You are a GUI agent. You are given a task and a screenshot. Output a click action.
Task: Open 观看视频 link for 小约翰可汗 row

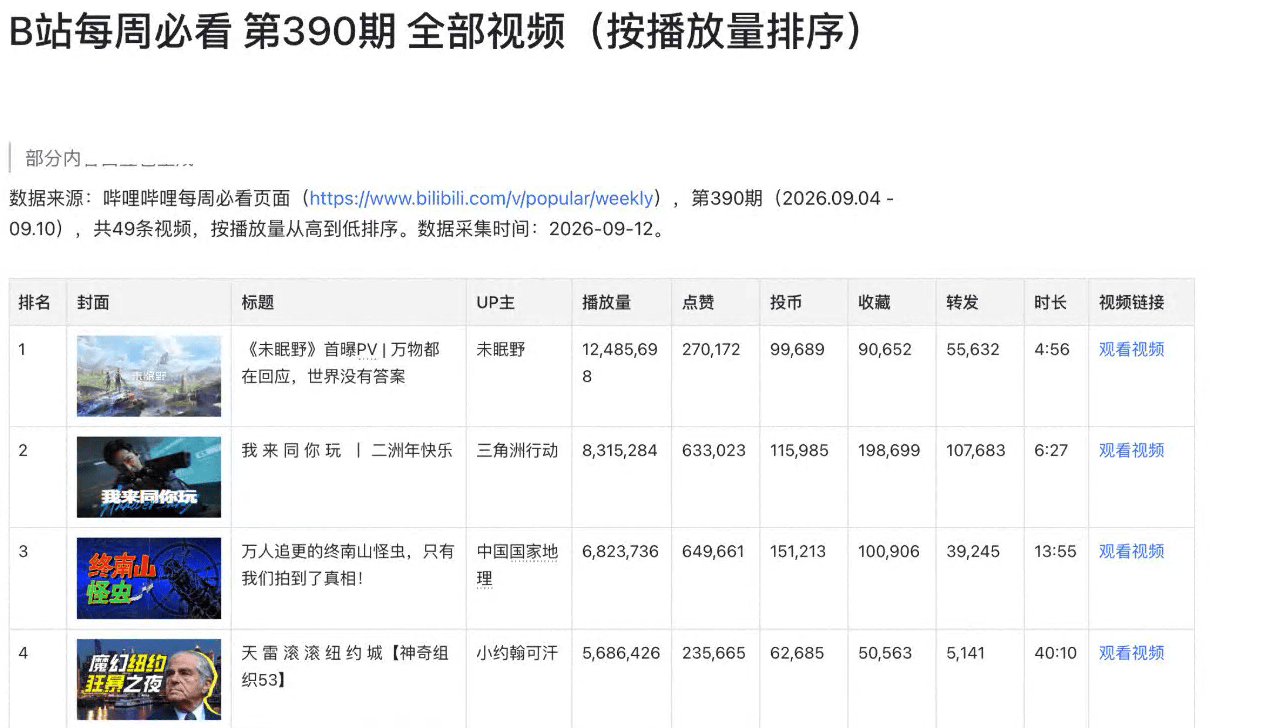point(1131,653)
